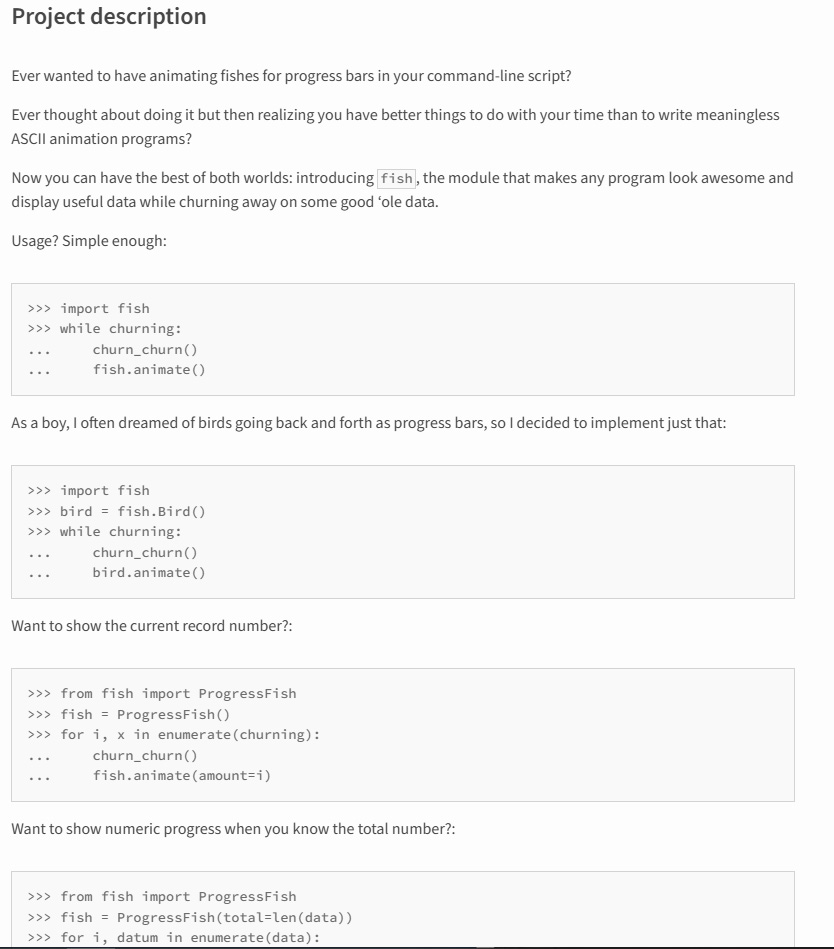The height and width of the screenshot is (949, 834).
Task: Click the 'meaningless ASCII animation programs' paragraph
Action: click(395, 127)
